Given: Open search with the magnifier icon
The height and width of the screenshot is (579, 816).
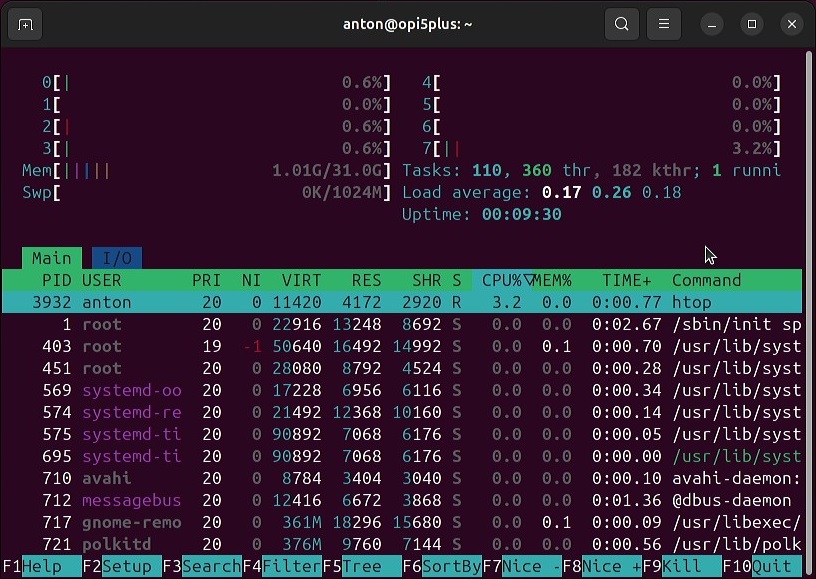Looking at the screenshot, I should tap(620, 24).
